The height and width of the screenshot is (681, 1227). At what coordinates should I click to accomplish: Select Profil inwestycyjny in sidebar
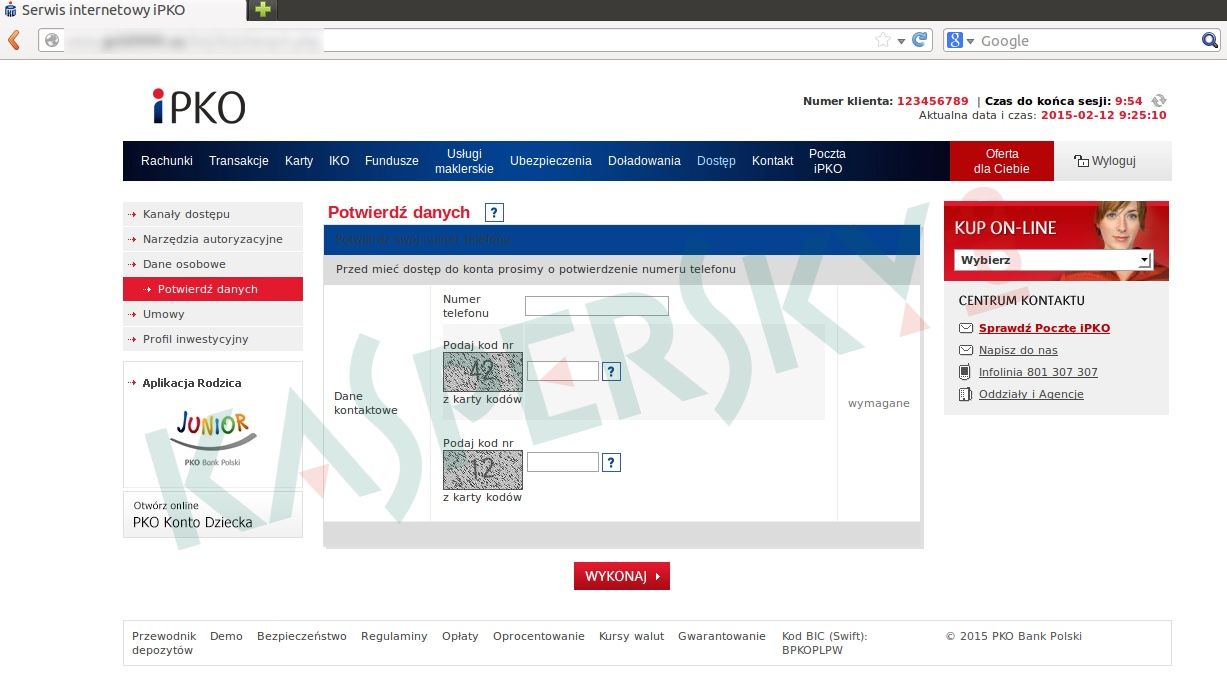pyautogui.click(x=213, y=339)
